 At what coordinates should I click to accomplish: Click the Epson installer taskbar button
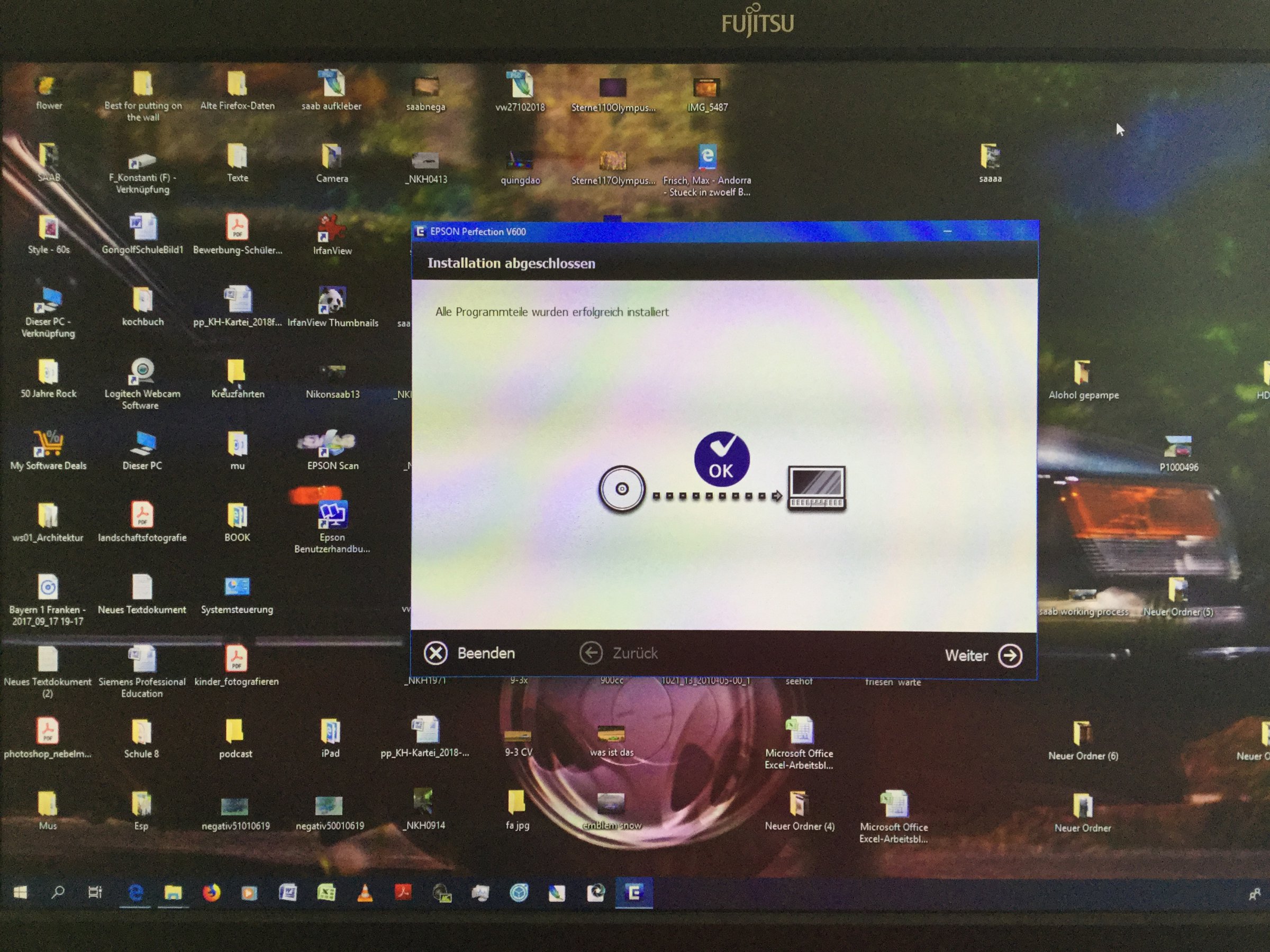point(634,893)
